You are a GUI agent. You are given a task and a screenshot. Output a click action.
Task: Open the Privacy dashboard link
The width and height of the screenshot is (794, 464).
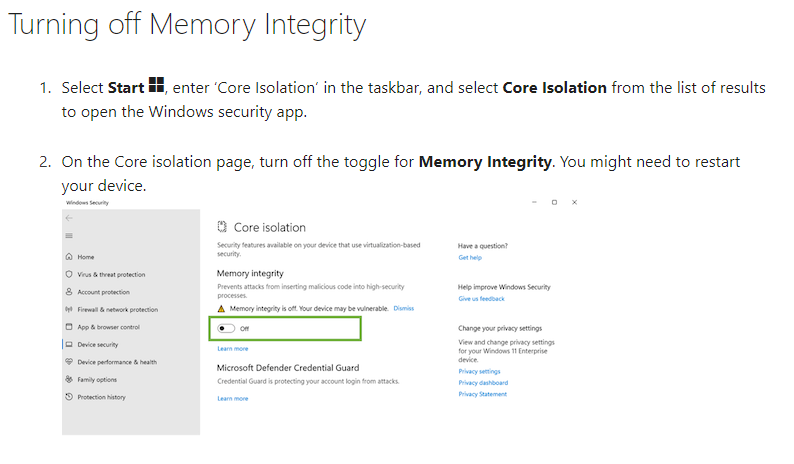(483, 382)
